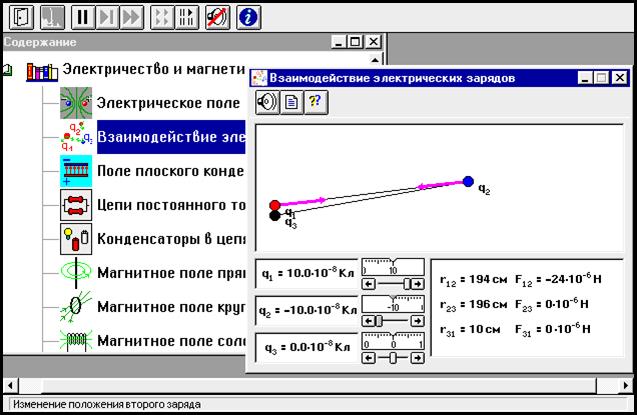Open the Магнитное поле круг... item
Screen dimensions: 637x415
click(171, 307)
